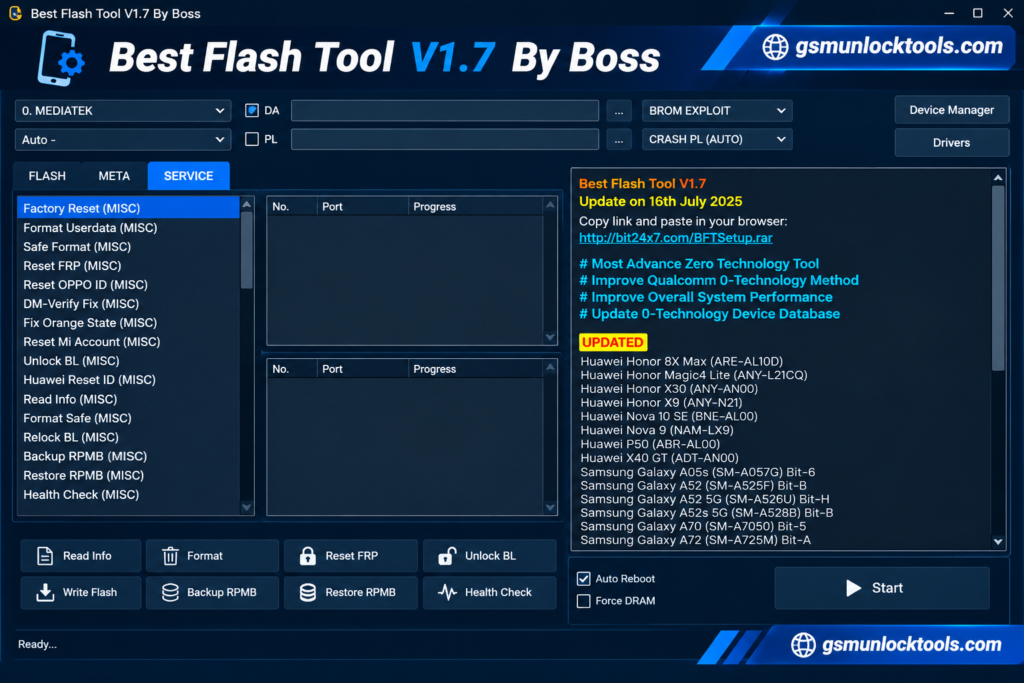Click the info panel scrollbar down arrow

998,541
